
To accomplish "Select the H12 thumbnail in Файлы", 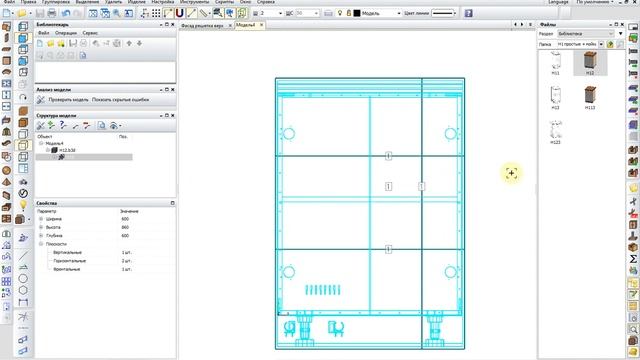I will 590,63.
